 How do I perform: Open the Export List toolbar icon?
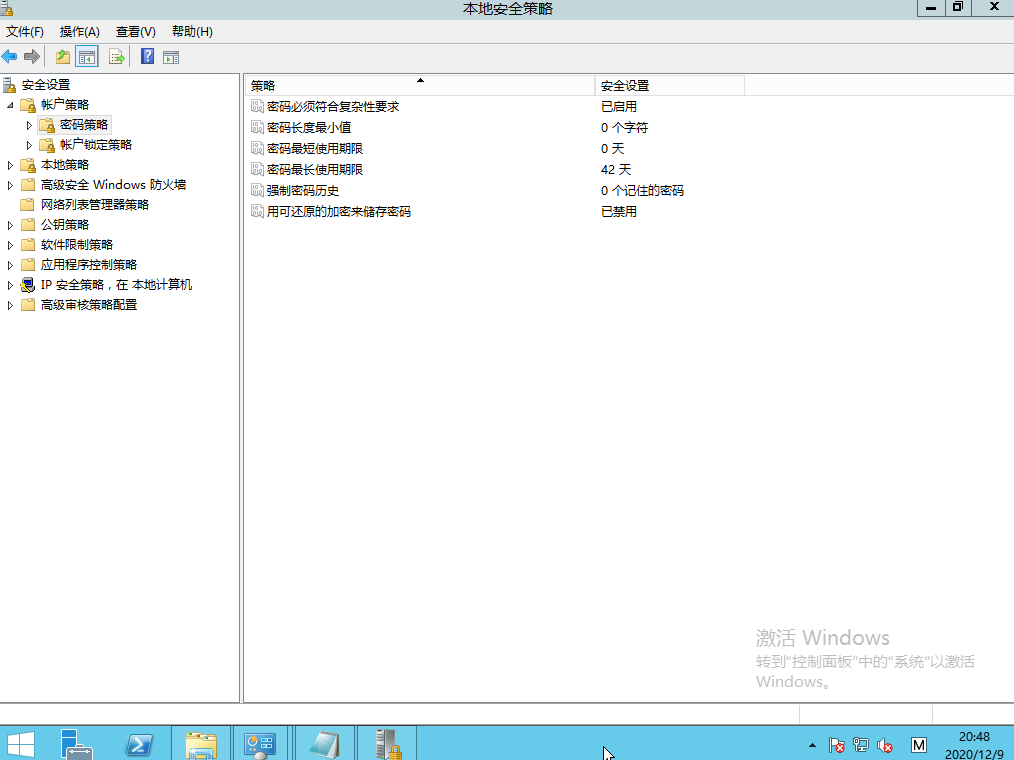[116, 56]
